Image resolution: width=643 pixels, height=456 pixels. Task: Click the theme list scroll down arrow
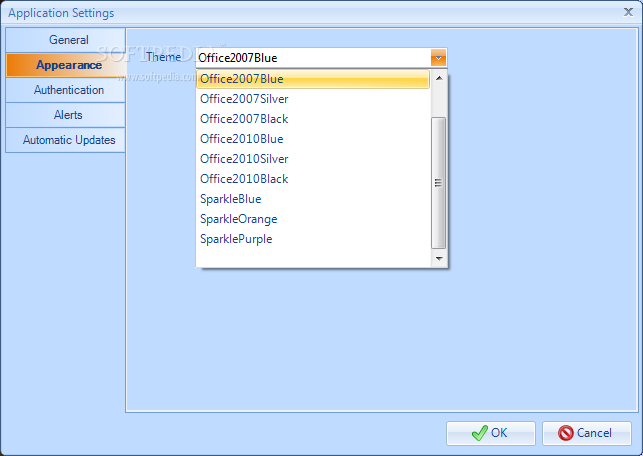click(439, 258)
